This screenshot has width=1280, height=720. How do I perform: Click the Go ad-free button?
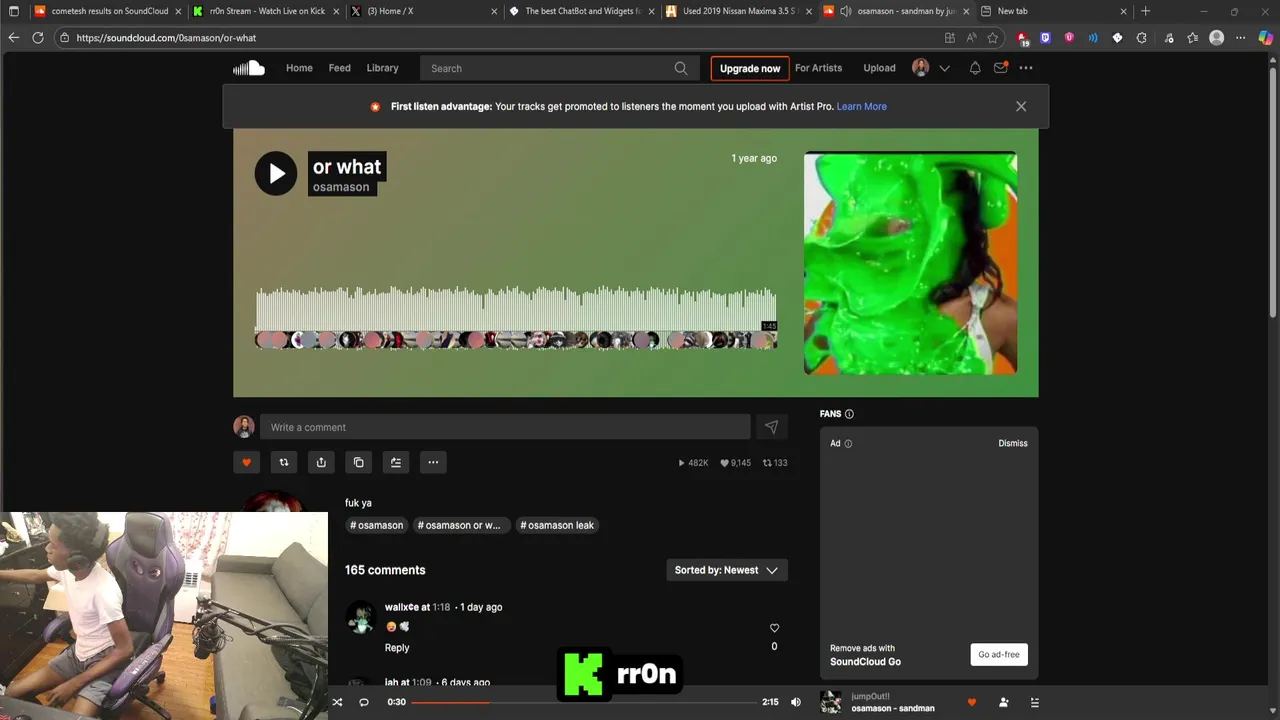pyautogui.click(x=999, y=654)
